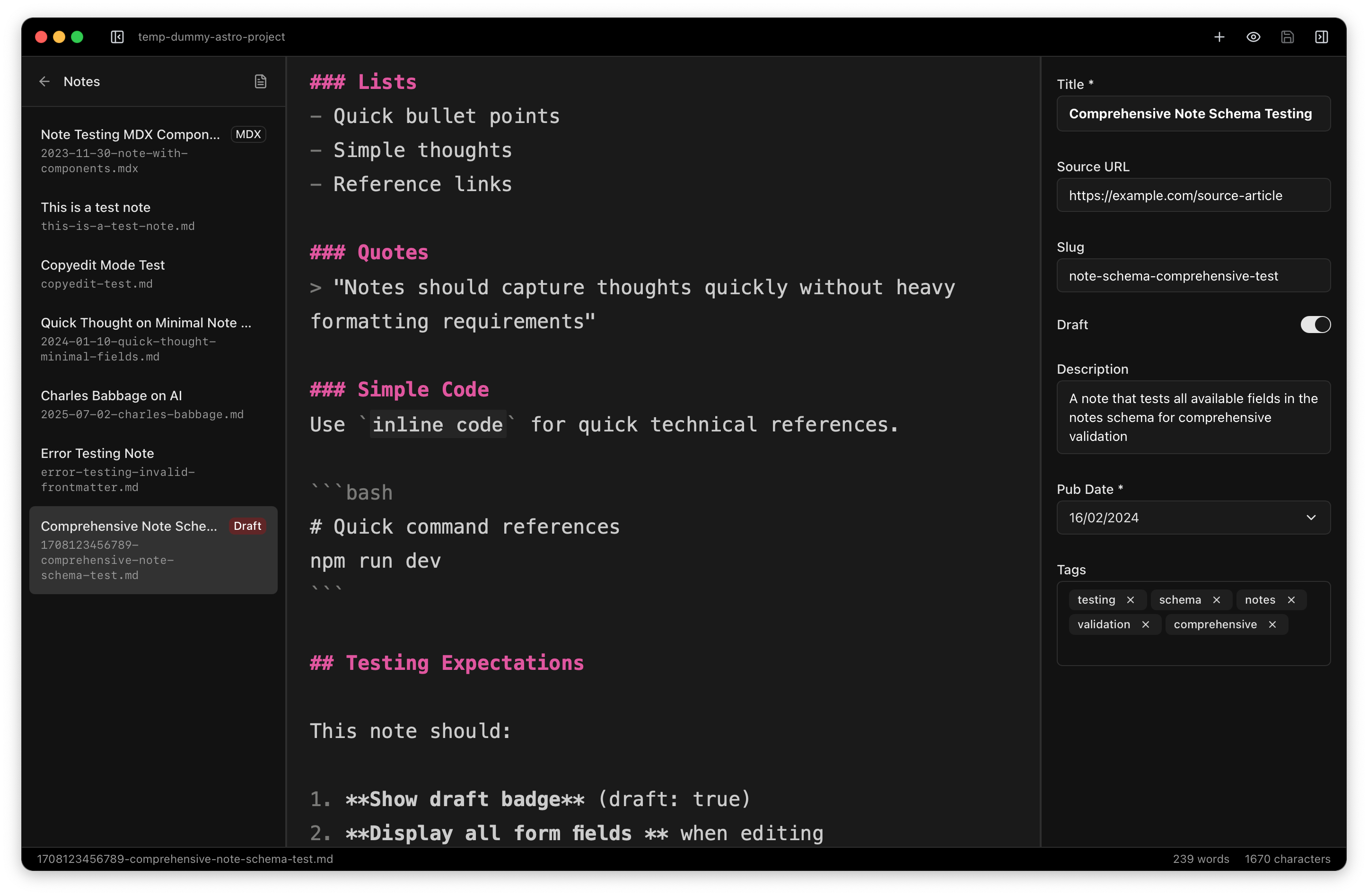This screenshot has width=1368, height=896.
Task: Click the Display all form fields line
Action: click(x=567, y=834)
